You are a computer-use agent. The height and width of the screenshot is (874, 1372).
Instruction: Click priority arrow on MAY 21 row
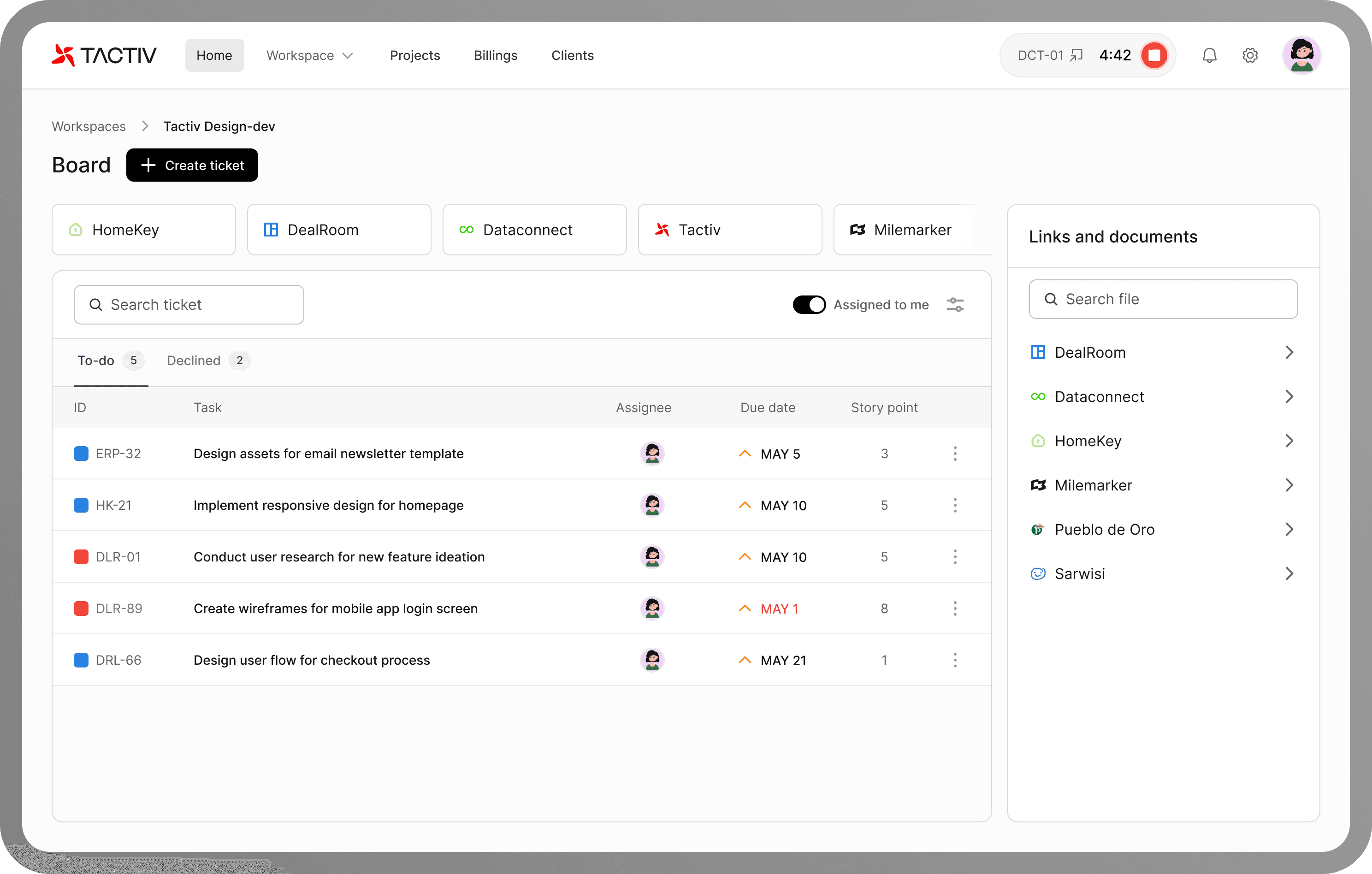tap(745, 660)
